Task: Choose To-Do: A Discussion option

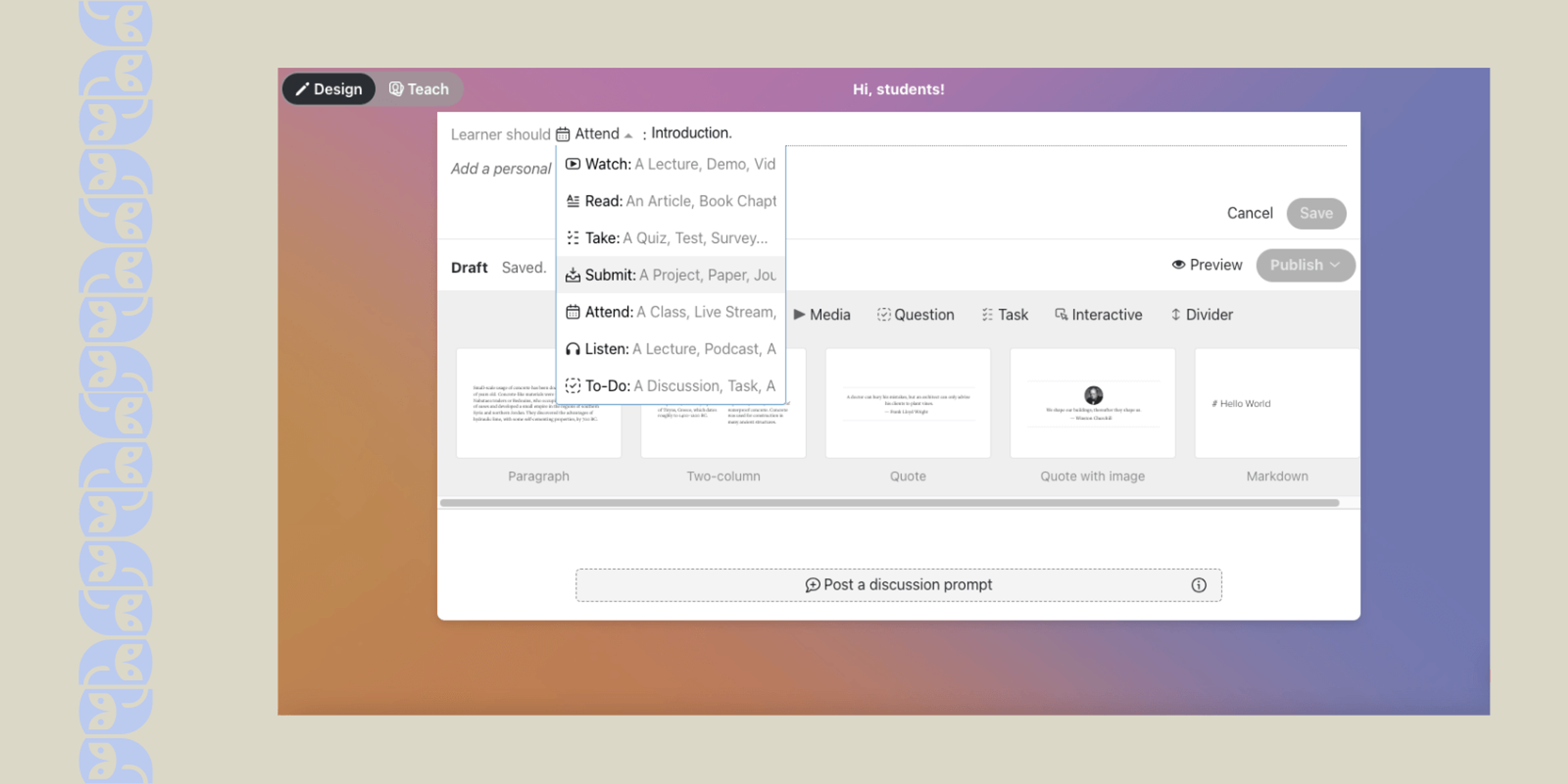Action: [x=670, y=386]
